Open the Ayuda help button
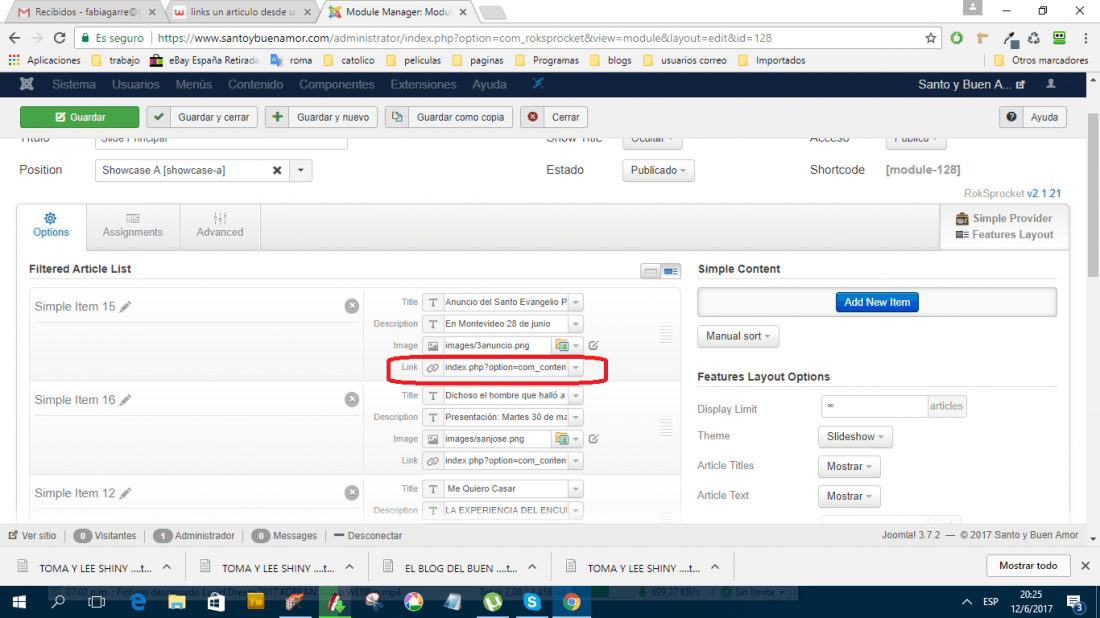This screenshot has width=1100, height=618. pos(1033,117)
